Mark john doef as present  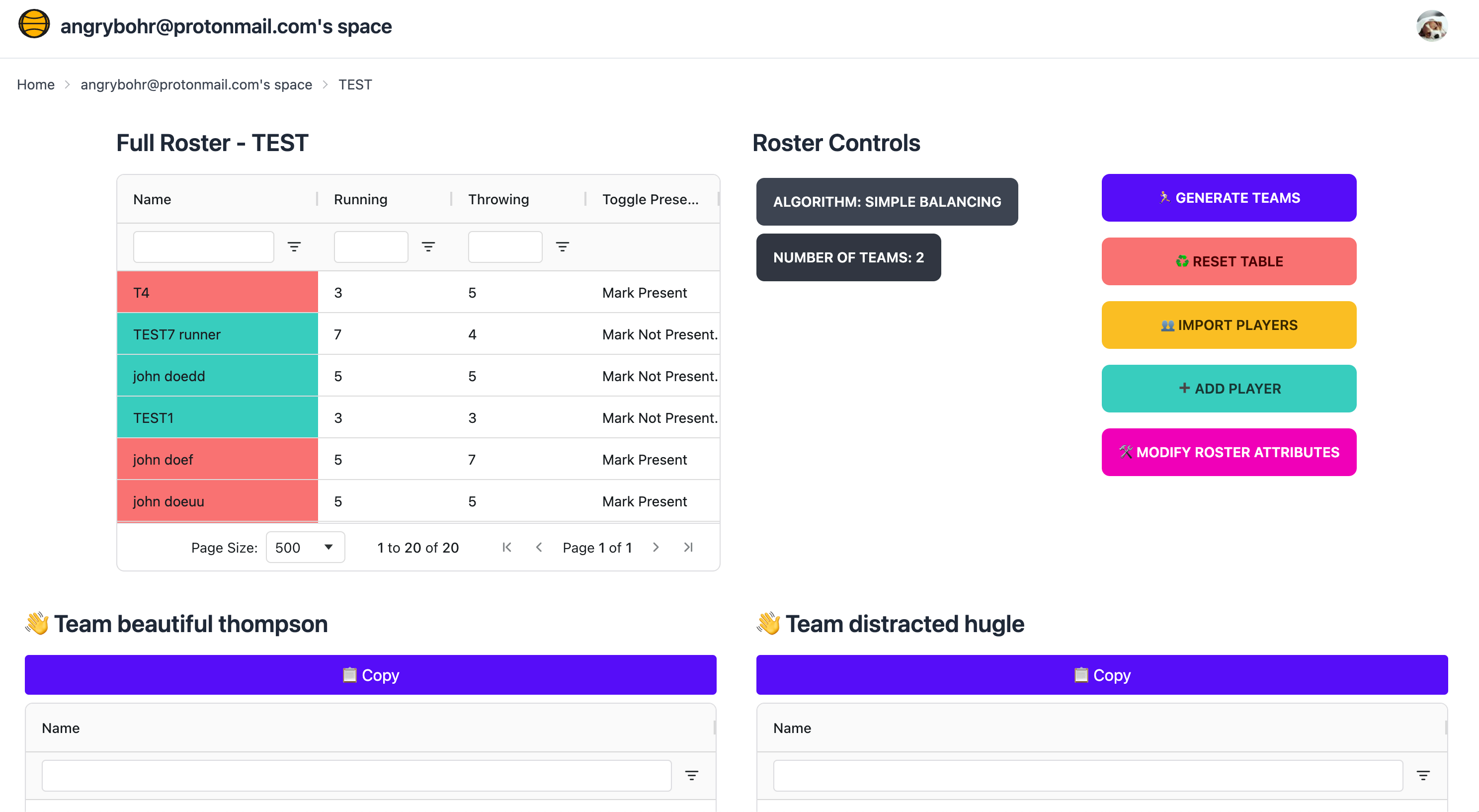(644, 460)
